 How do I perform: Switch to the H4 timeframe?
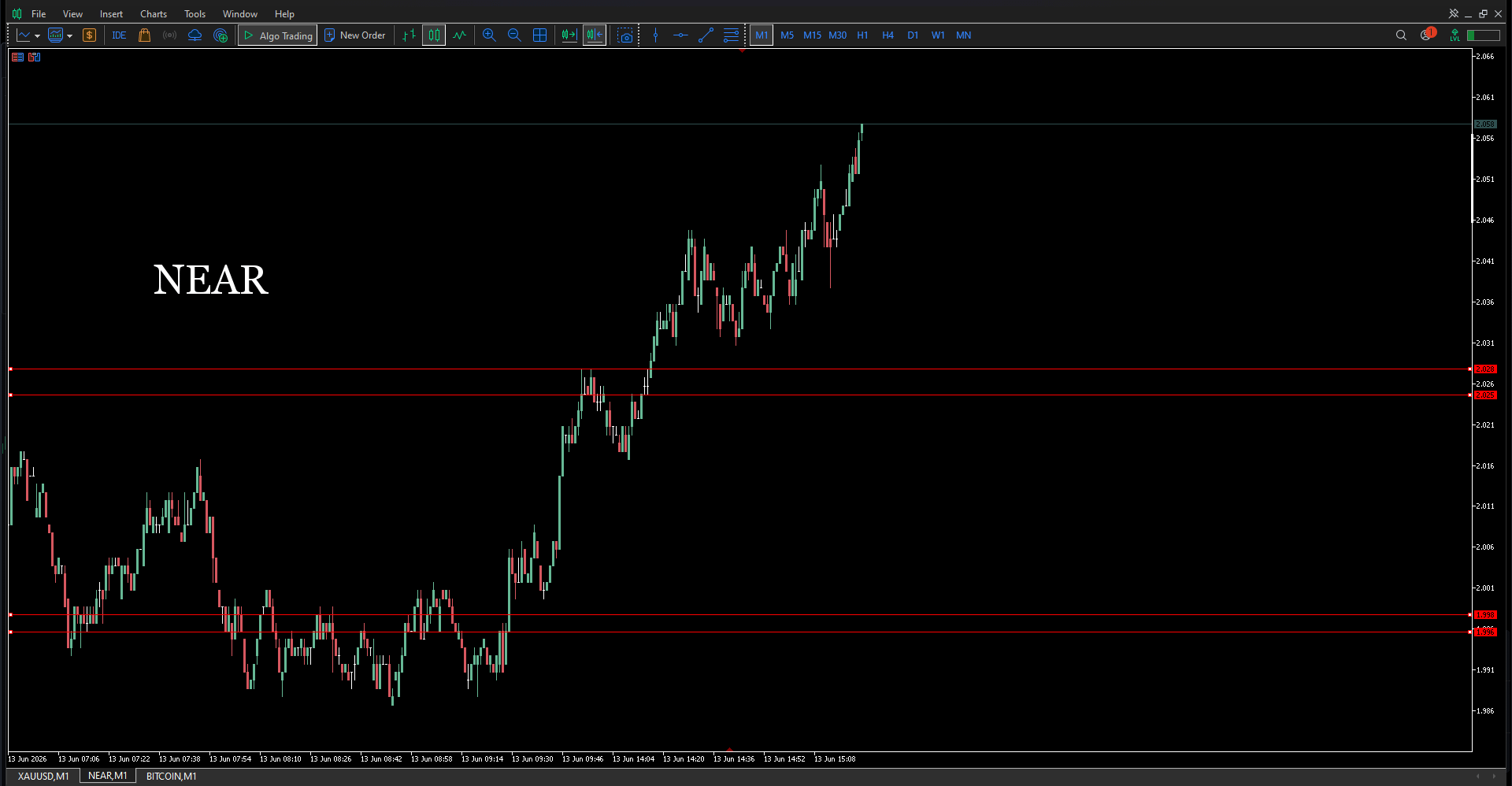tap(888, 35)
